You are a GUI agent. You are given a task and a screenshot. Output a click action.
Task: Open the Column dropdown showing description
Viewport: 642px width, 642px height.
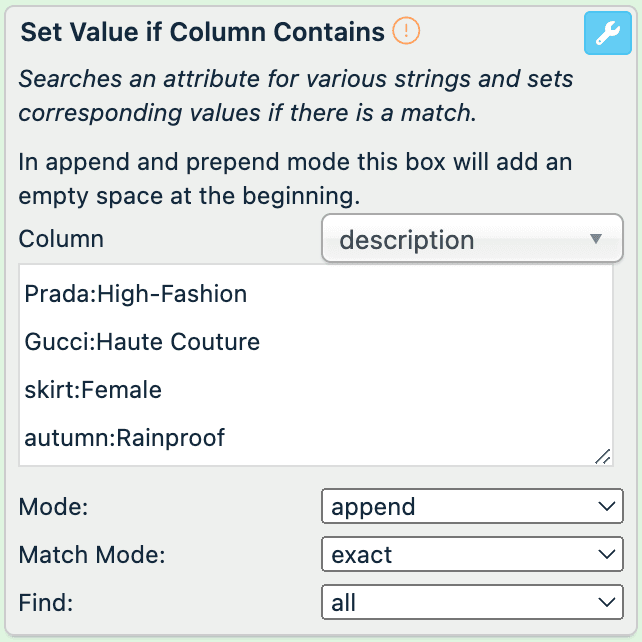pos(471,239)
